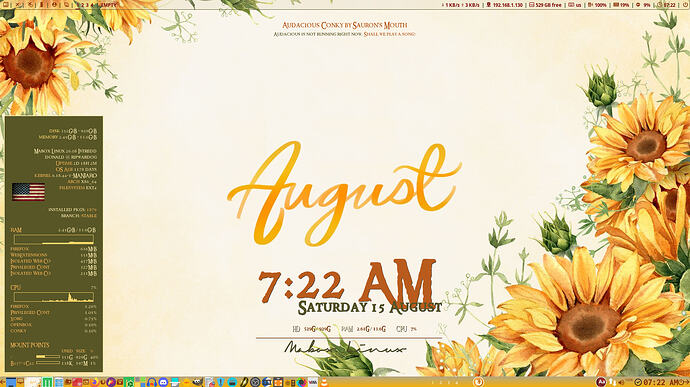Click the green M Manjaro icon
Screen dimensions: 690x387
47,382
